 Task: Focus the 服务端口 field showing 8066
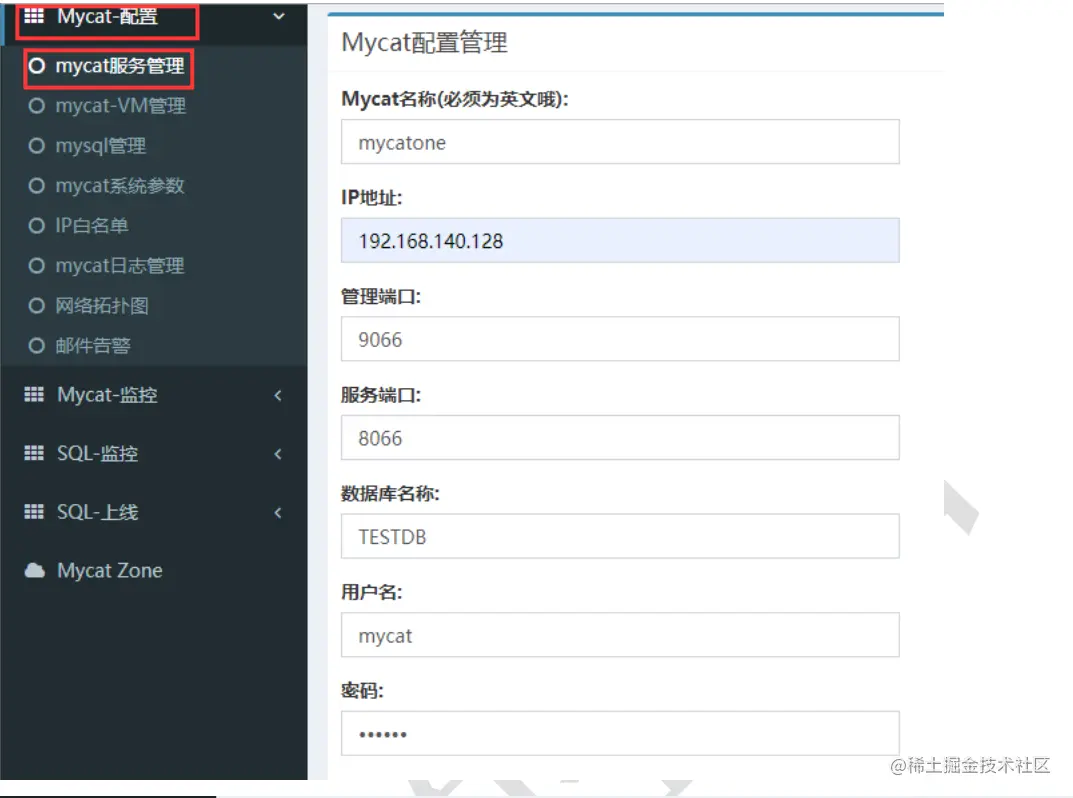(620, 437)
